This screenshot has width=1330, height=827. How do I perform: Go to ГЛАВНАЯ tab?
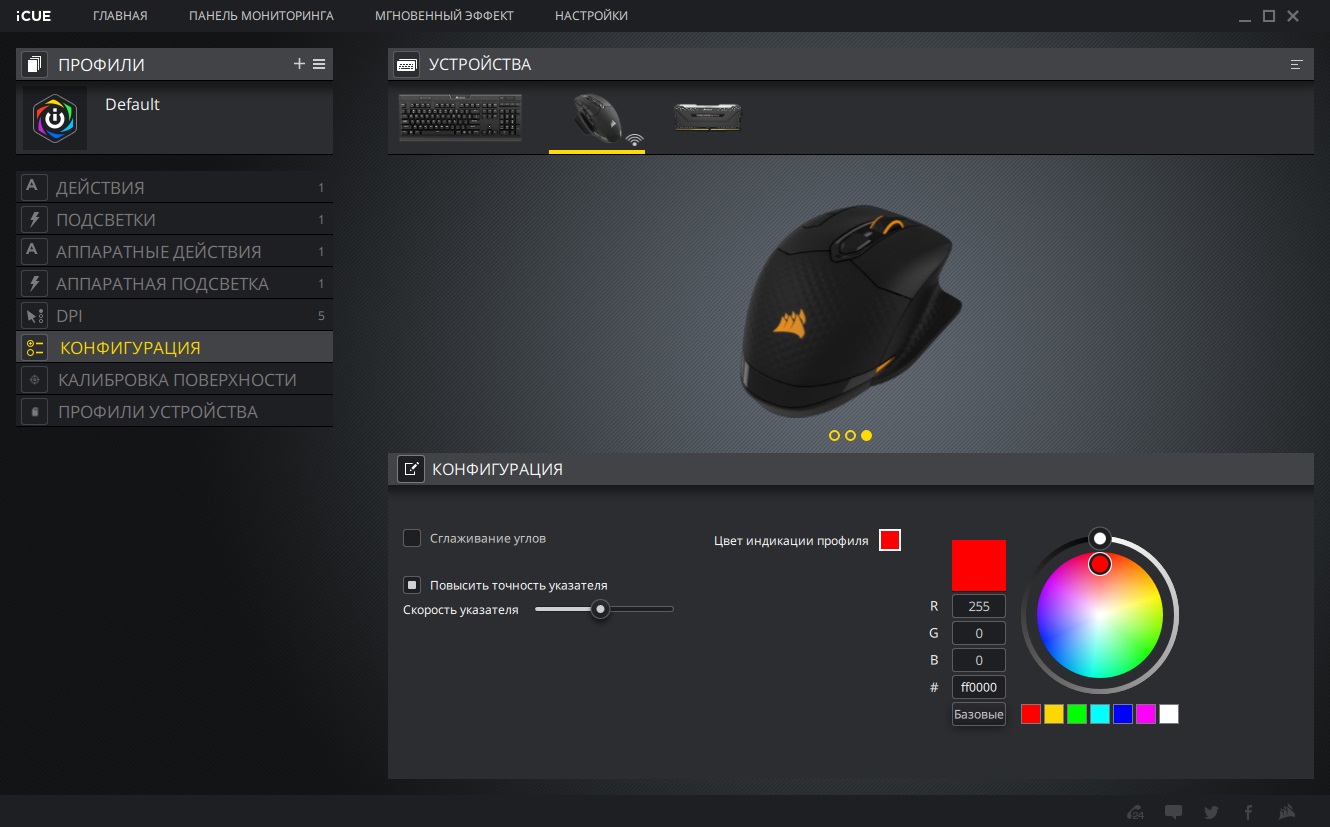point(120,16)
